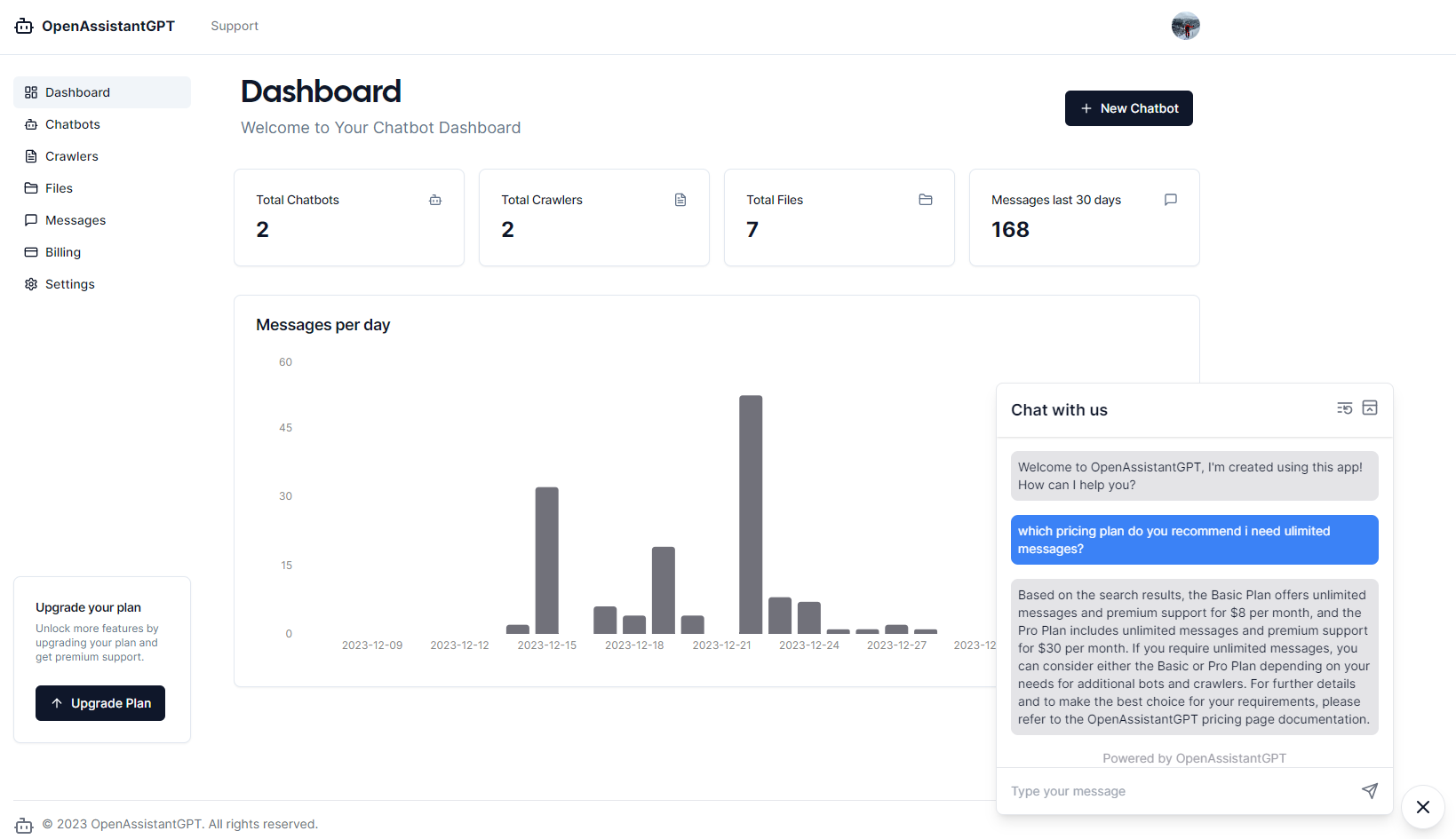Click the message icon on Messages last 30 days card
Screen dimensions: 1456x839
[1171, 200]
